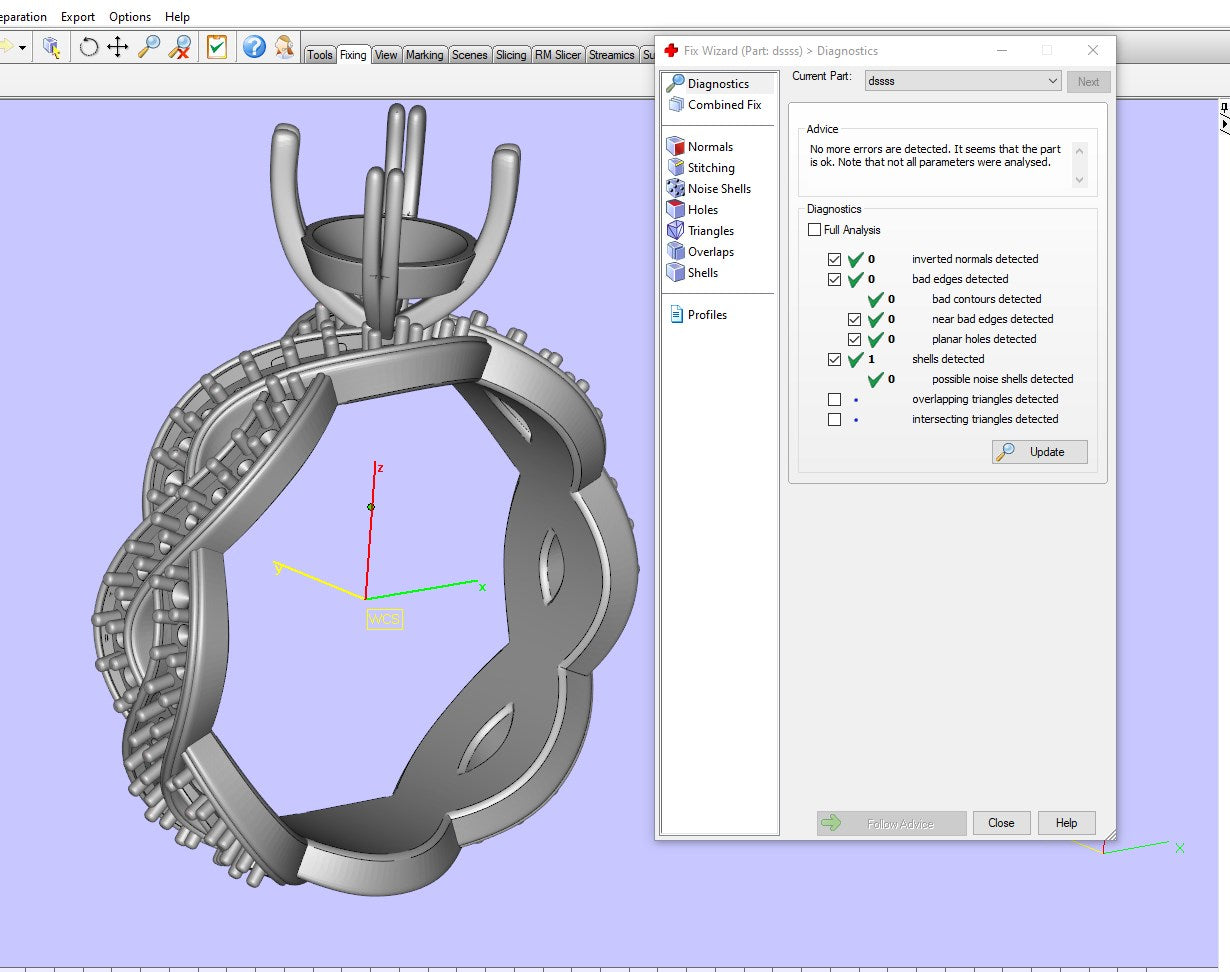This screenshot has height=972, width=1230.
Task: Switch to the Slicing tab
Action: point(510,55)
